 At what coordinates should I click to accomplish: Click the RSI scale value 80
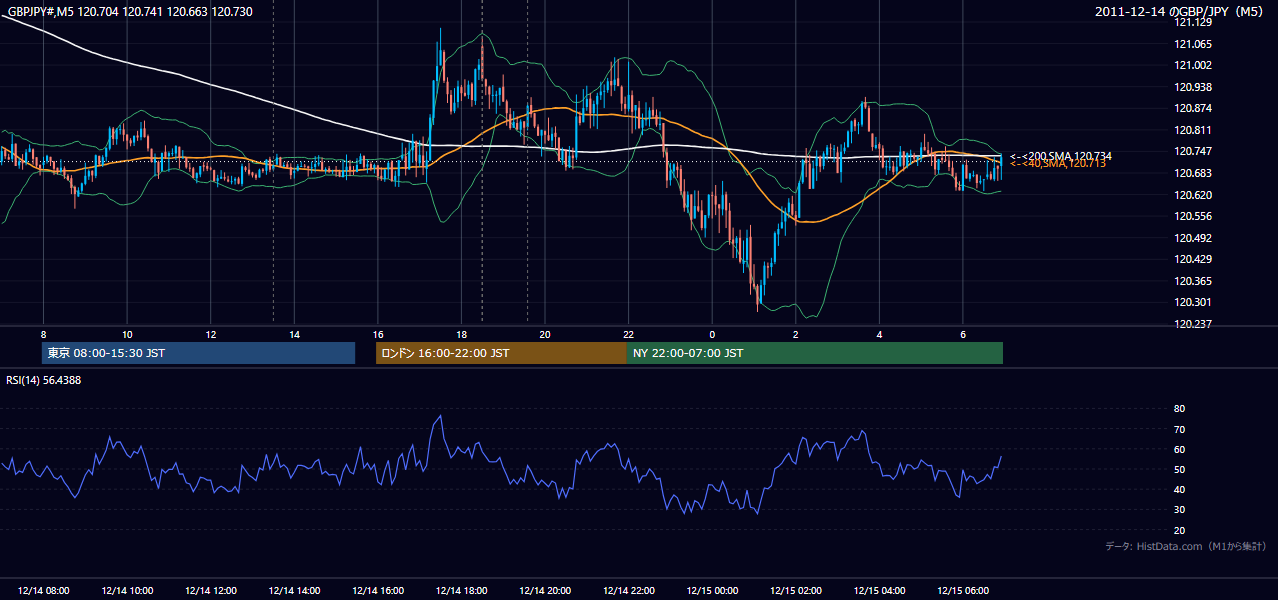[1179, 409]
